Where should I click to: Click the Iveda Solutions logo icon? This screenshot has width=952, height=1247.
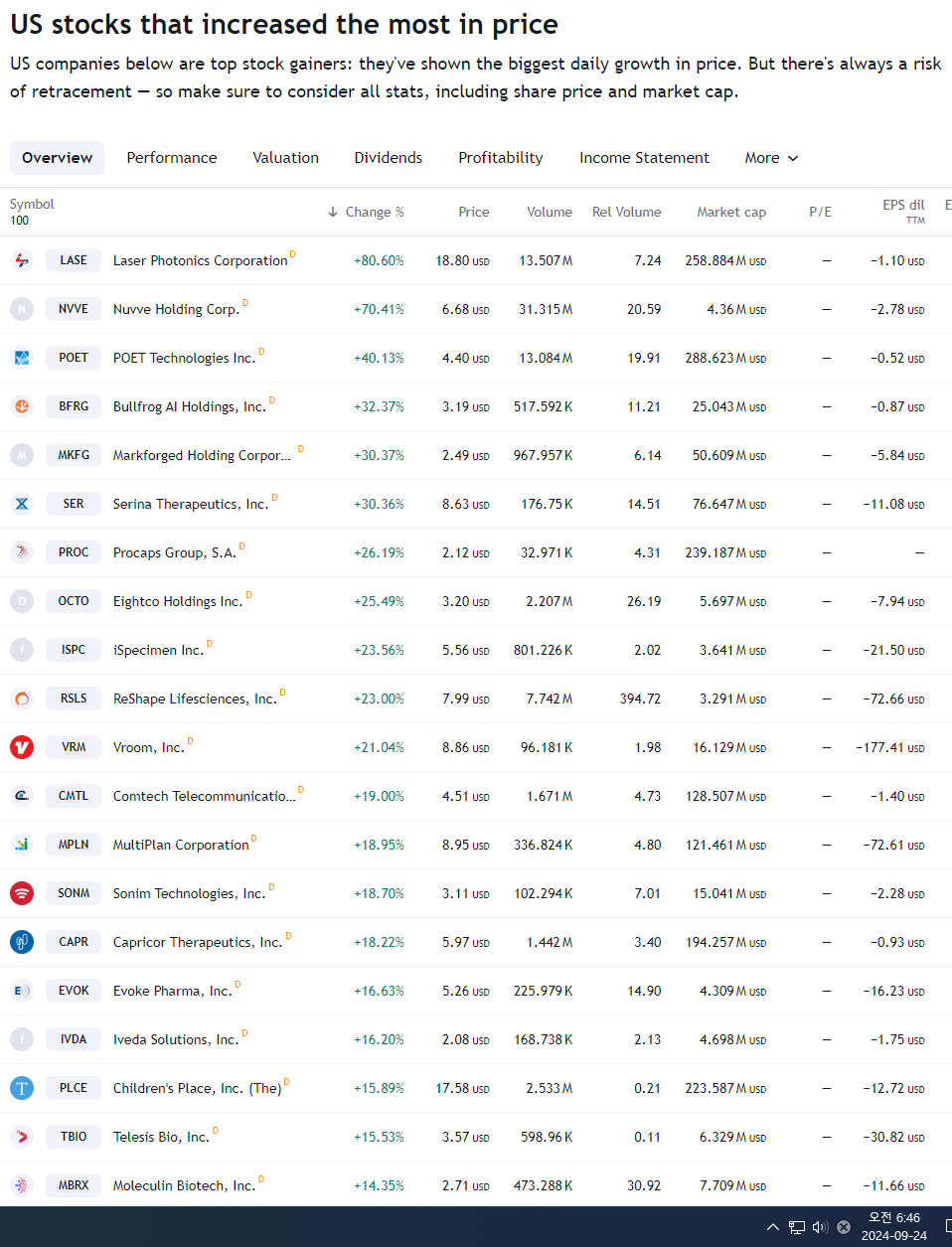22,1039
